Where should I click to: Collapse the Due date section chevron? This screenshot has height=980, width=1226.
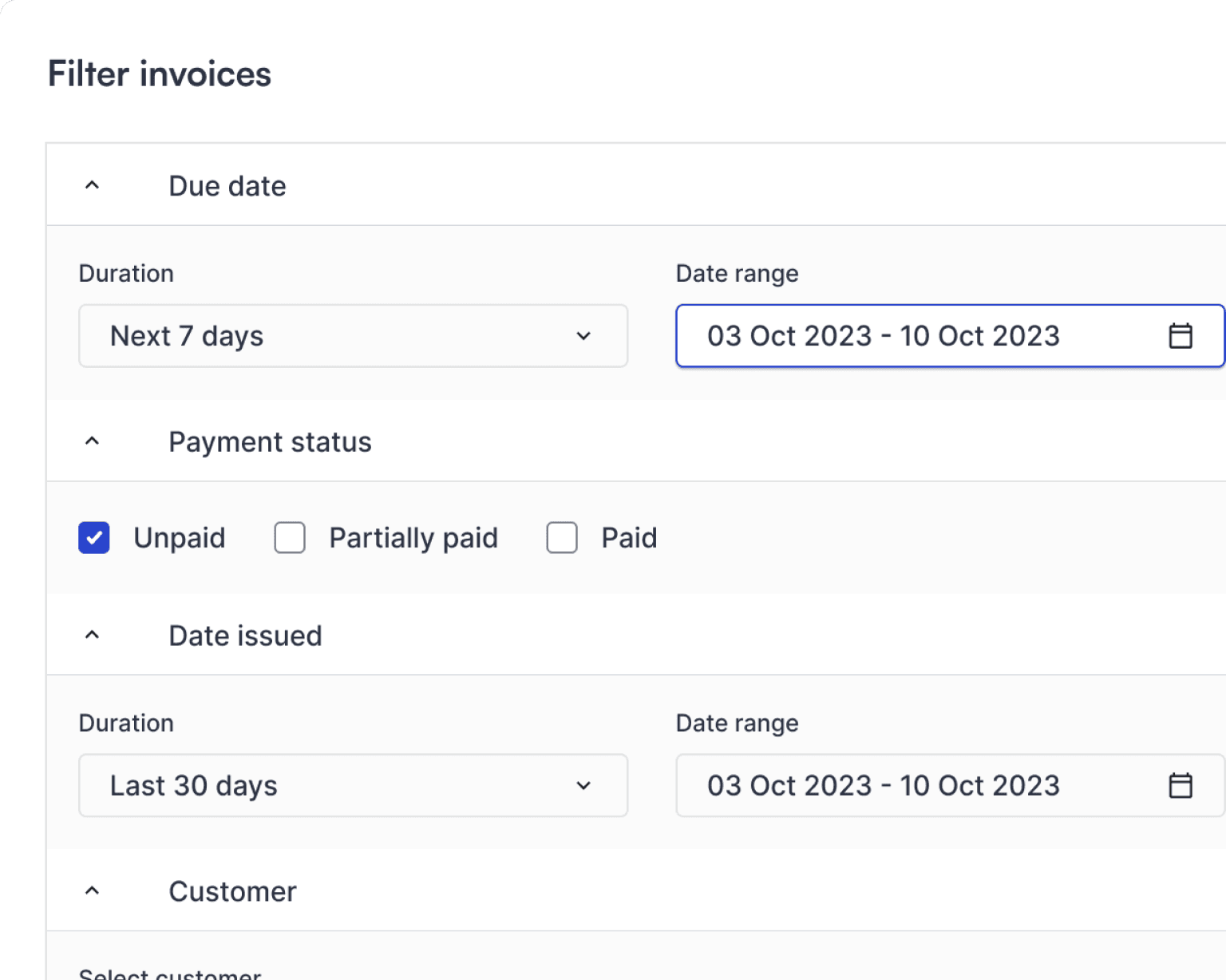tap(93, 185)
